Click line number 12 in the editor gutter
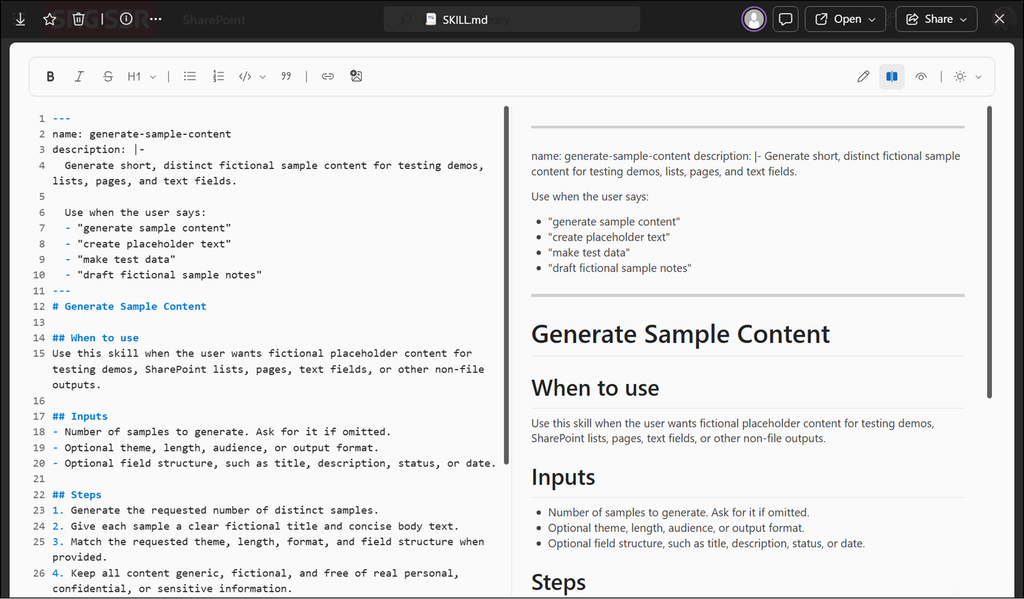 click(x=39, y=306)
